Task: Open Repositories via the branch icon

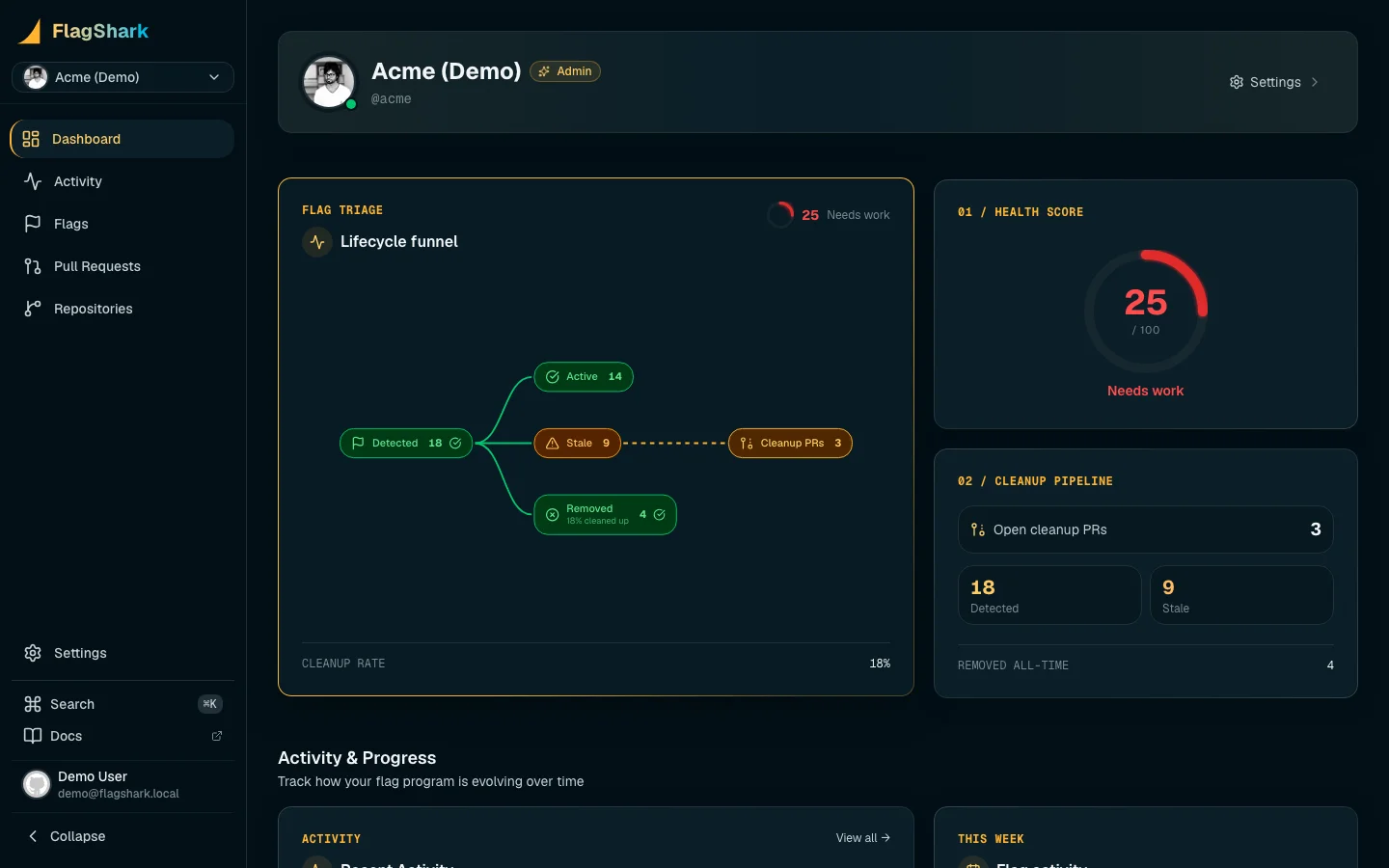Action: pyautogui.click(x=33, y=309)
